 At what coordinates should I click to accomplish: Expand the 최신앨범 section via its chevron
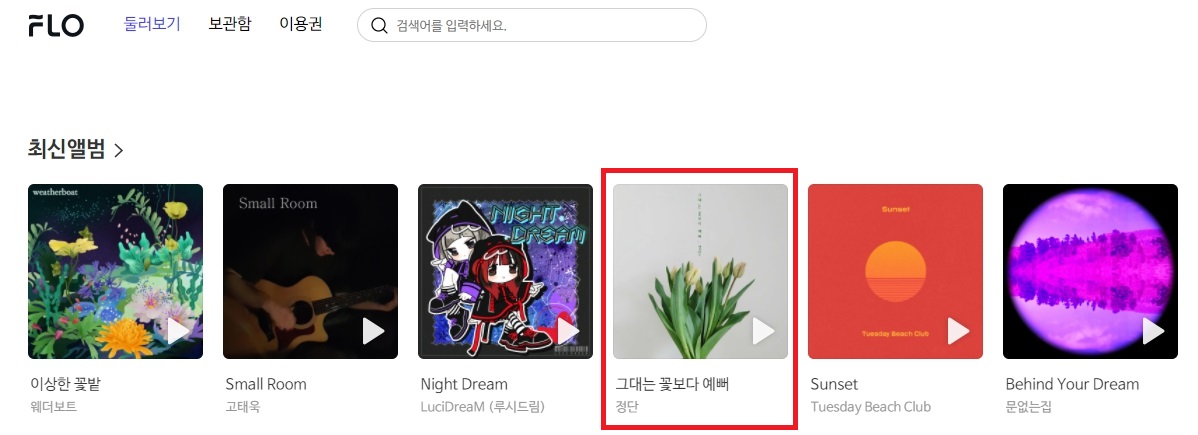point(118,150)
